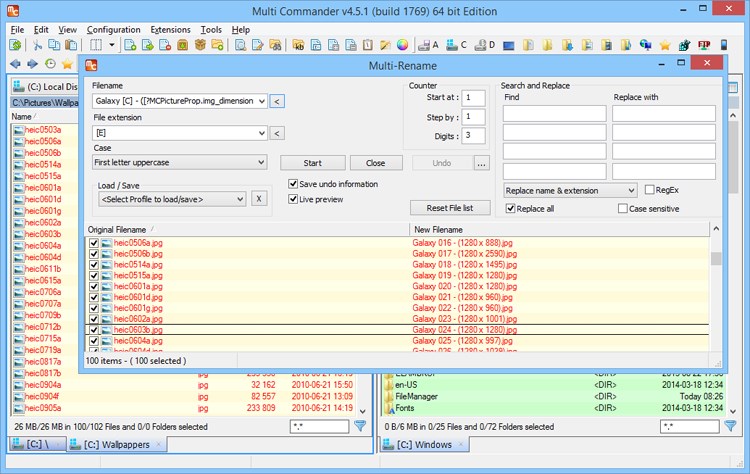Click the right panel filter funnel icon
750x474 pixels.
[730, 426]
